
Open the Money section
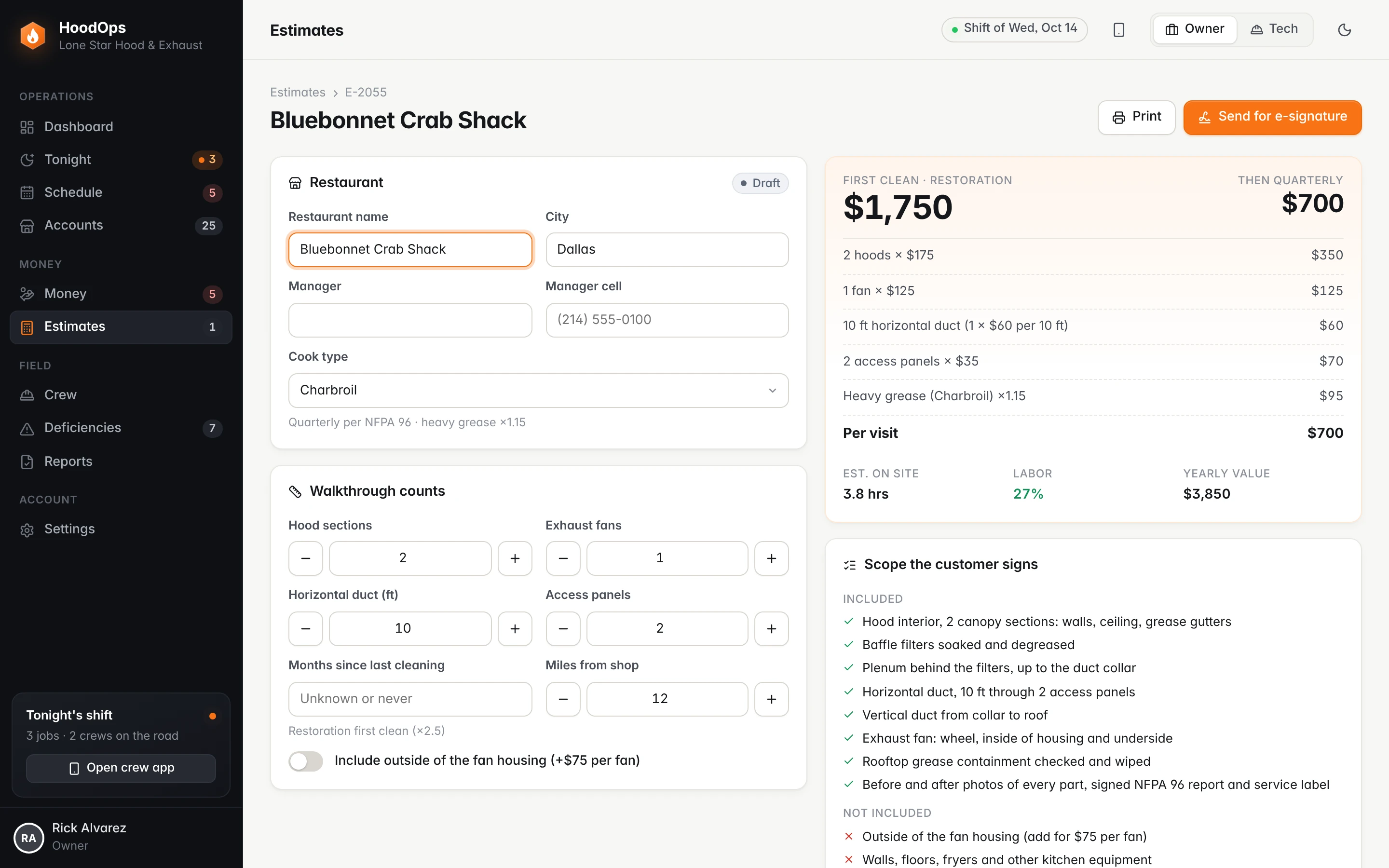pos(121,294)
